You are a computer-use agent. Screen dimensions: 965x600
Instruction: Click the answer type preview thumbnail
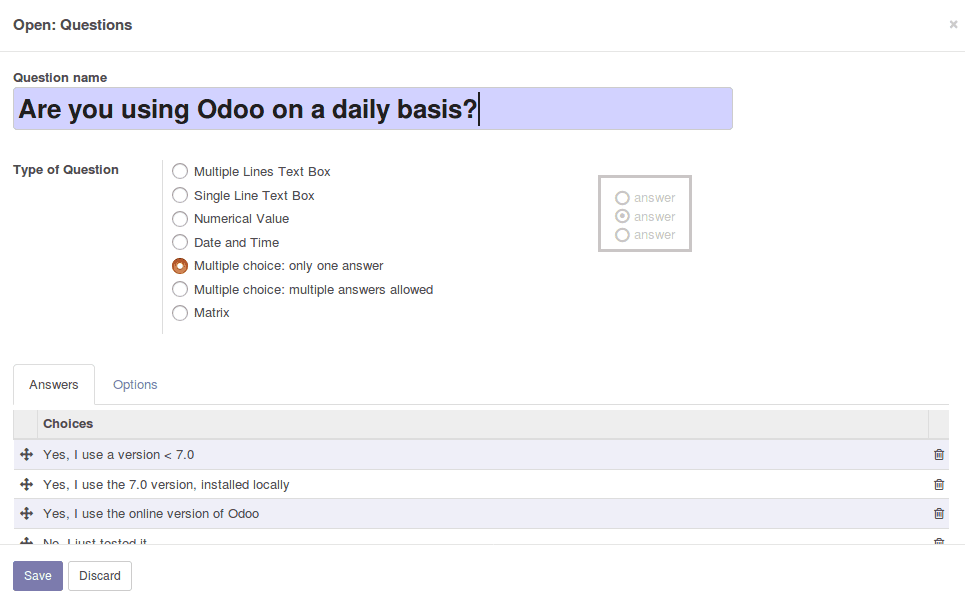(x=645, y=214)
